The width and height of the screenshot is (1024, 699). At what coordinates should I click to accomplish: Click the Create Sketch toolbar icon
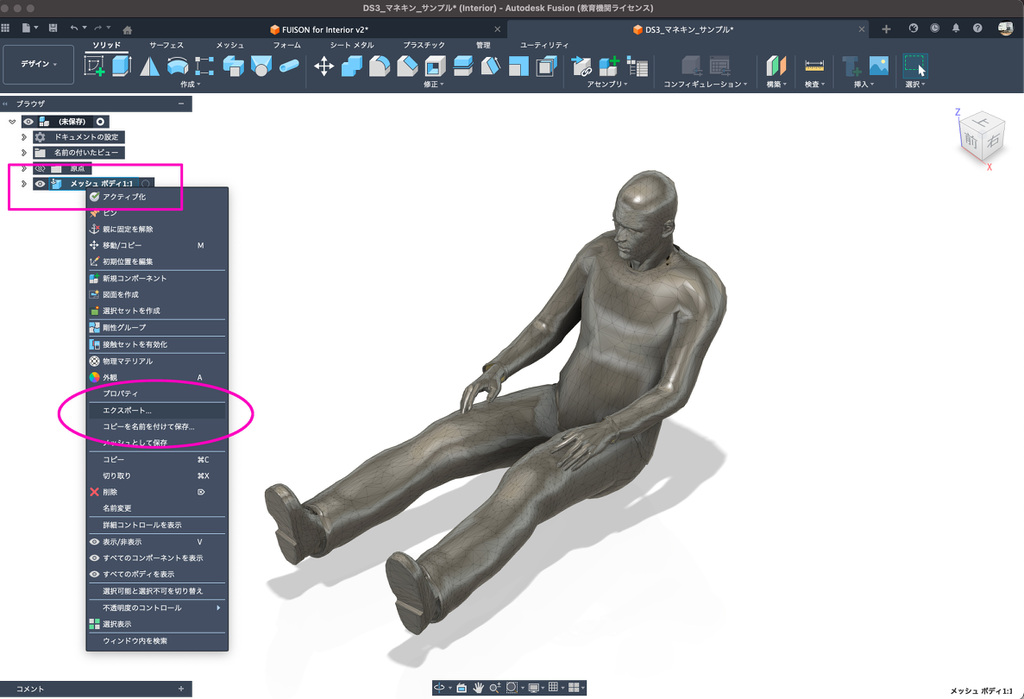tap(95, 66)
